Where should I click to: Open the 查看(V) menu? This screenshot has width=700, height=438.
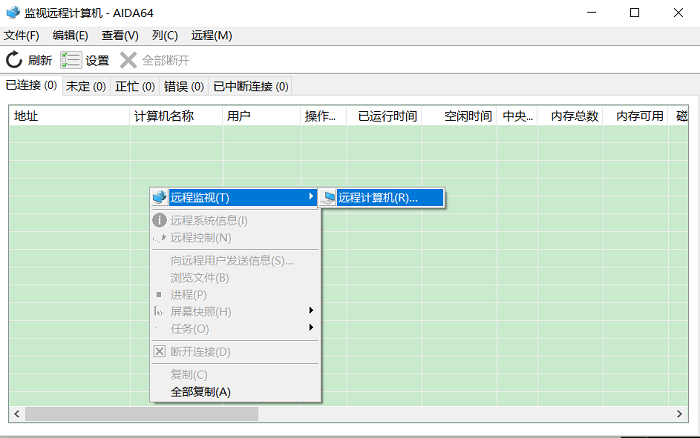120,35
